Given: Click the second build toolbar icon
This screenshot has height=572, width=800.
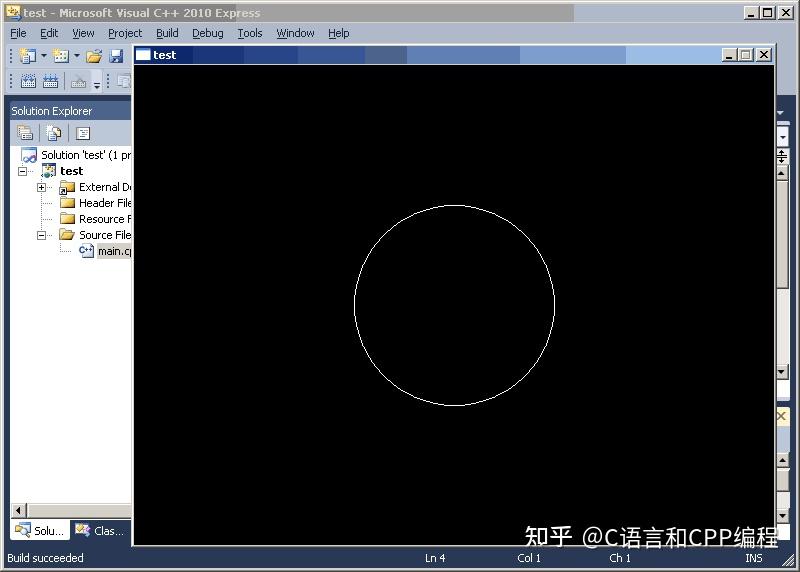Looking at the screenshot, I should coord(51,81).
